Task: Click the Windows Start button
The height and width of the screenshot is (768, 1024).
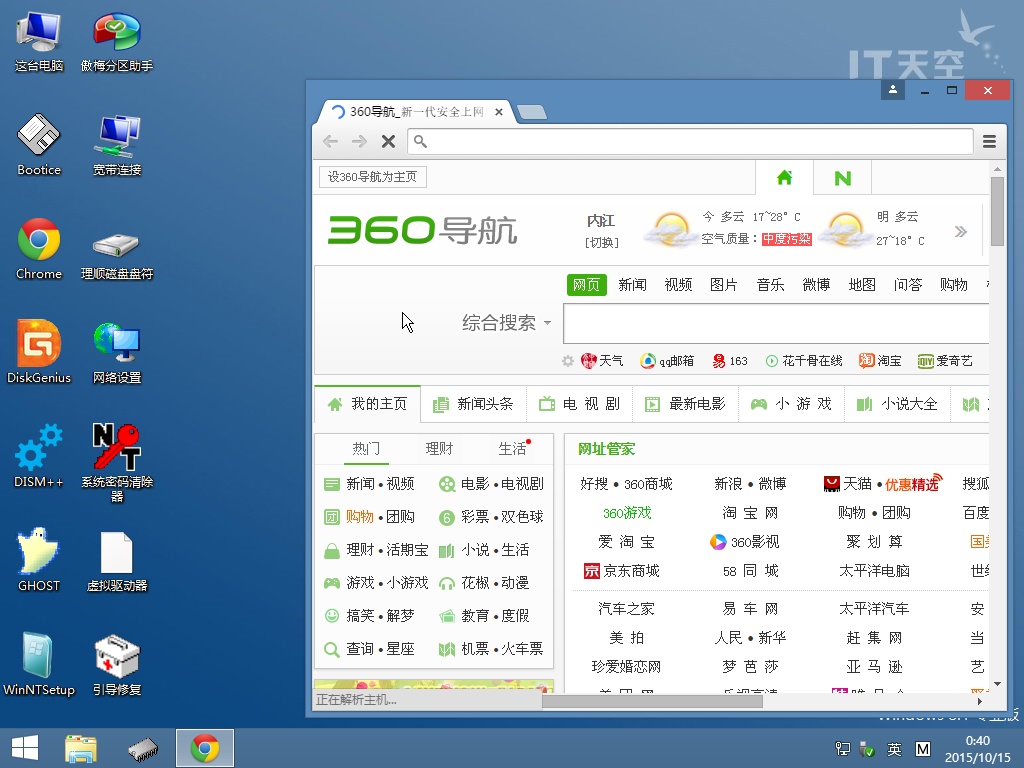Action: click(25, 748)
